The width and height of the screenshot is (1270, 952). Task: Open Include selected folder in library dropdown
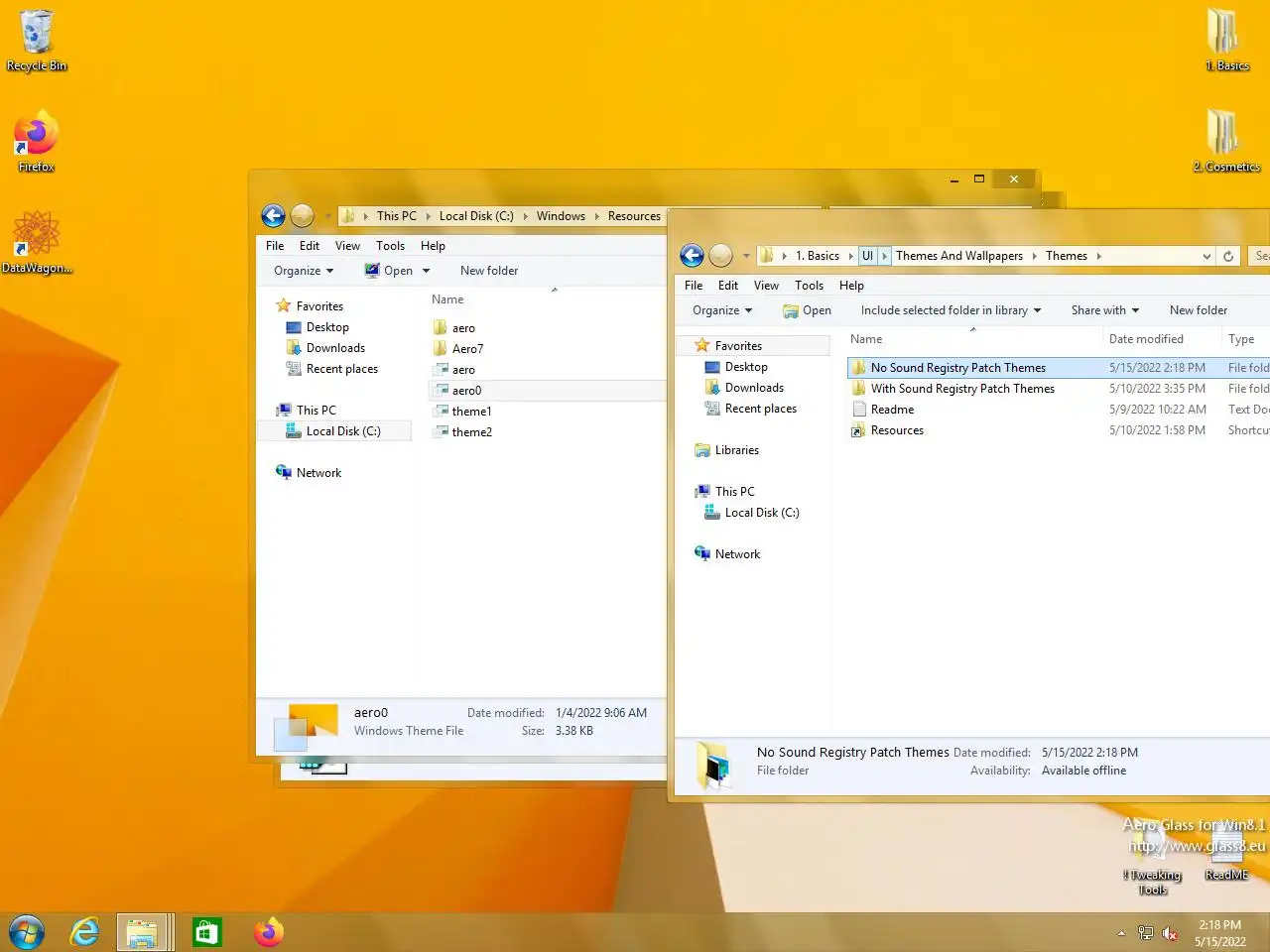(951, 310)
